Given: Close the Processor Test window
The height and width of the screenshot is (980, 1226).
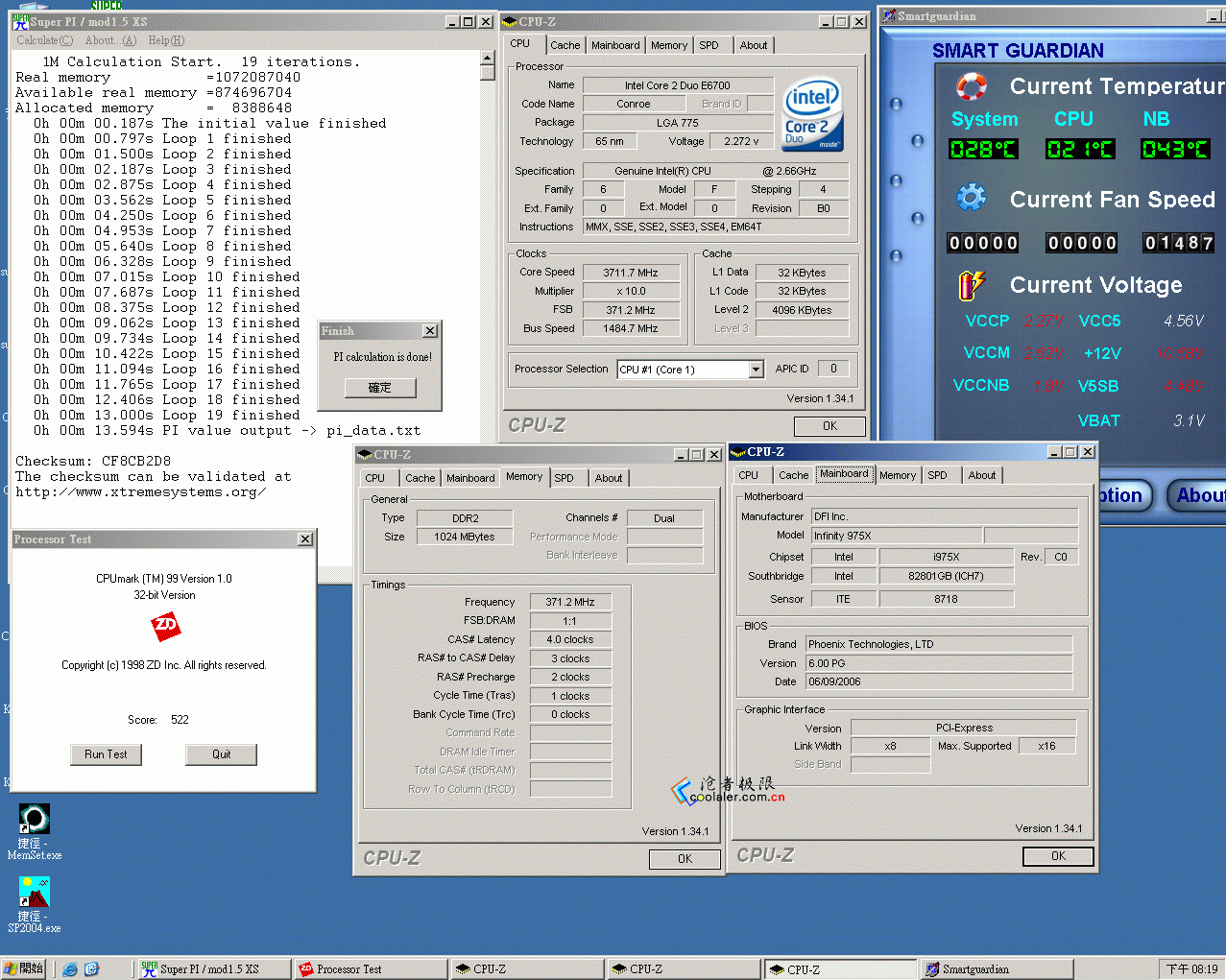Looking at the screenshot, I should 305,539.
